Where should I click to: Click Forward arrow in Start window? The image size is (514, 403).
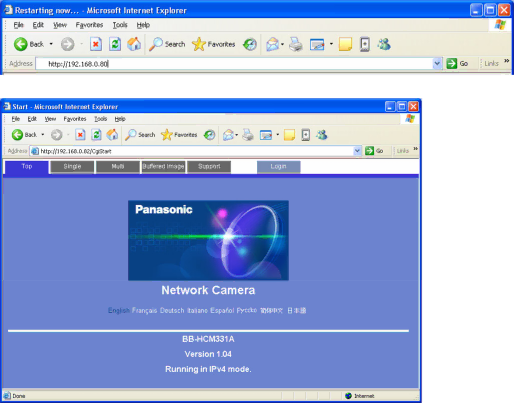[56, 135]
